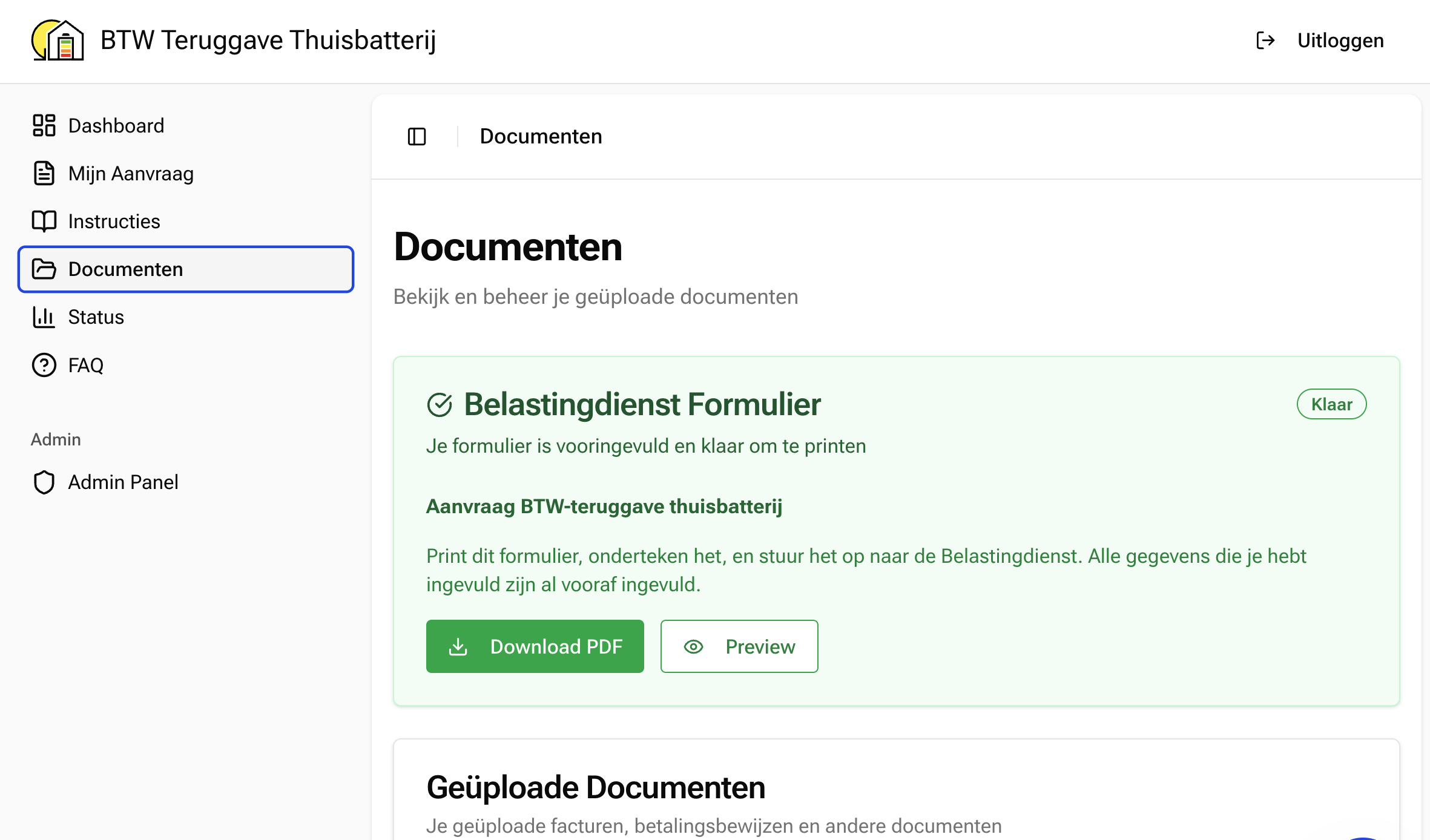
Task: Click 'Je formulier is vooringevuld' subtitle
Action: tap(646, 446)
